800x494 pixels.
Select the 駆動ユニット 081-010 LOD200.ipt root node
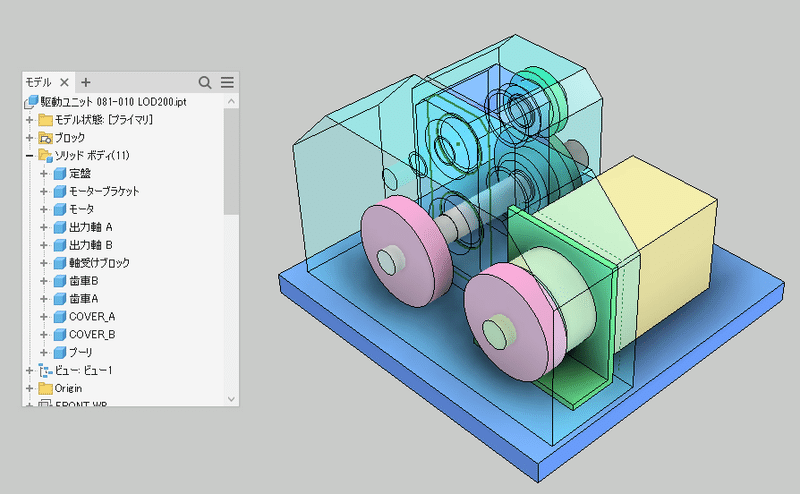click(x=113, y=102)
